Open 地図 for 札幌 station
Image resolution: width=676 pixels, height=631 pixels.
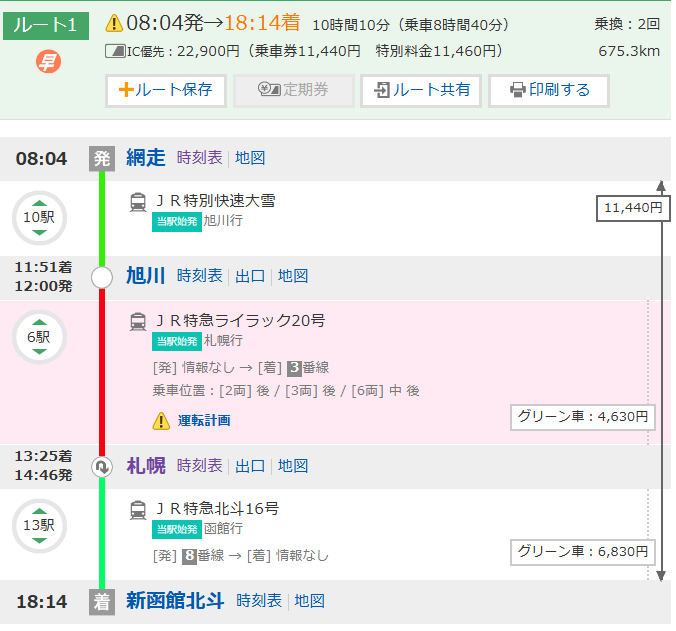click(x=293, y=466)
